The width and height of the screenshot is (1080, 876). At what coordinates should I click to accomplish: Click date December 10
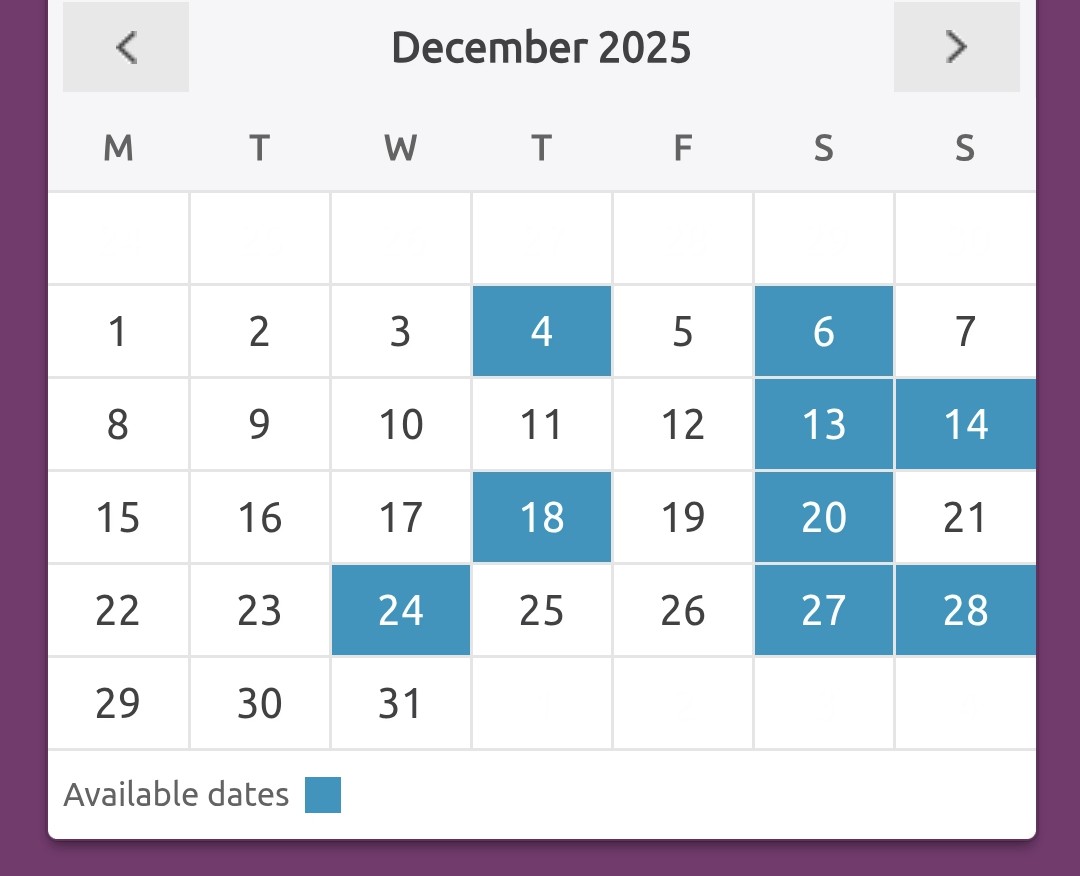coord(400,424)
